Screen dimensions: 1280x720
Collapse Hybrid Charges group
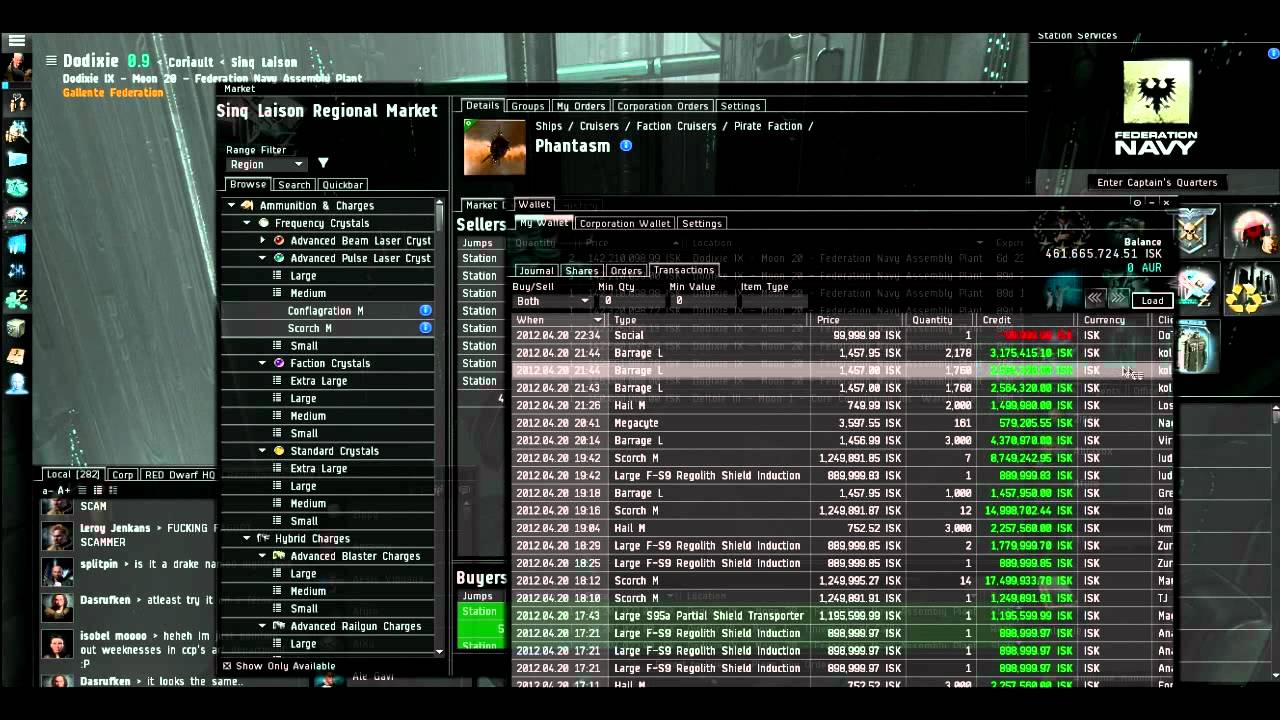coord(247,539)
